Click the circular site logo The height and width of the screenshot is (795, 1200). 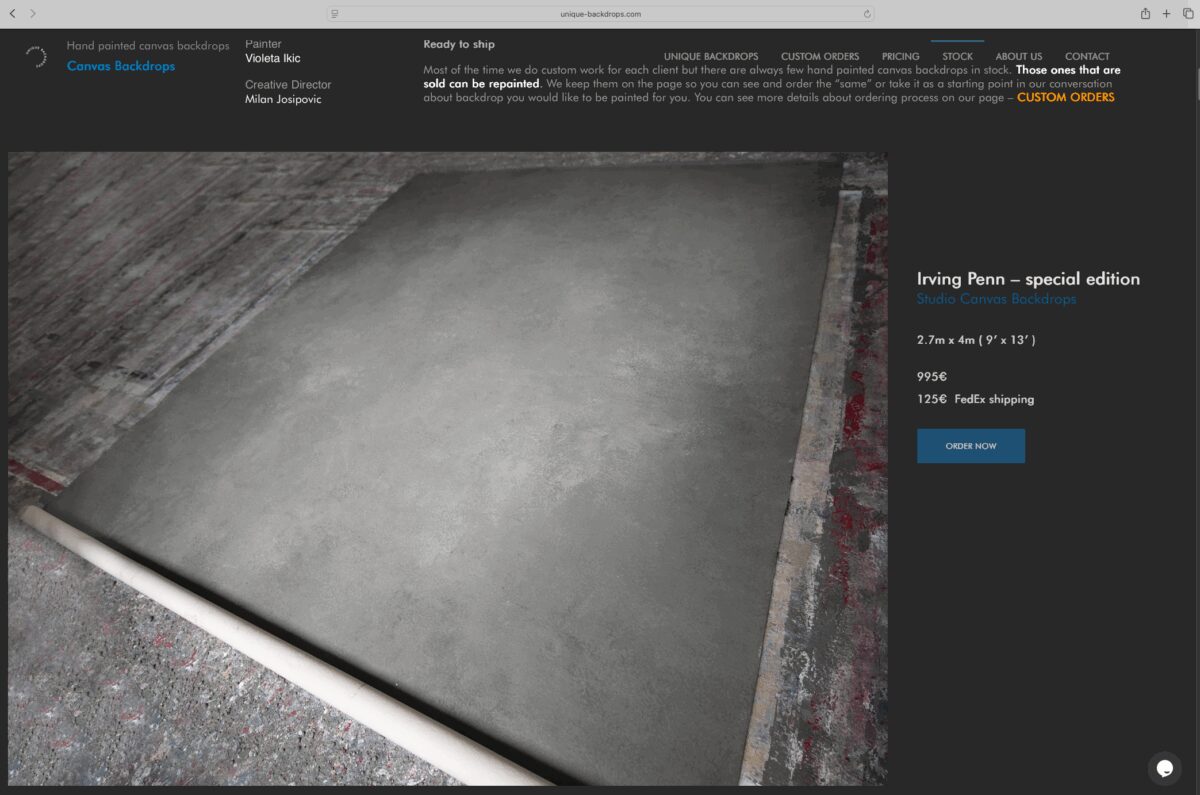[x=37, y=56]
